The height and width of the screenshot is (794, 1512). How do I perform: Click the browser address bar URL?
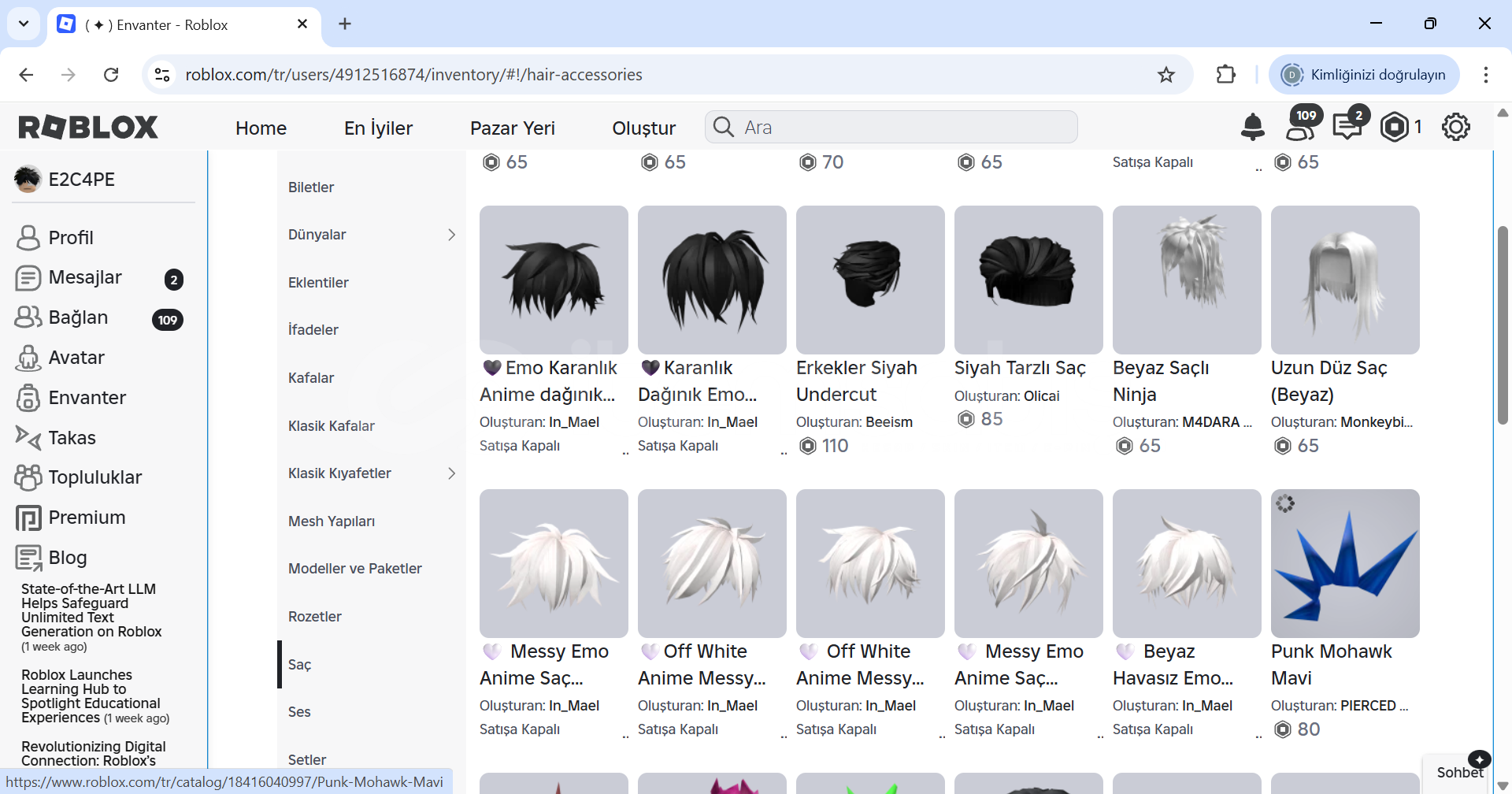coord(413,75)
